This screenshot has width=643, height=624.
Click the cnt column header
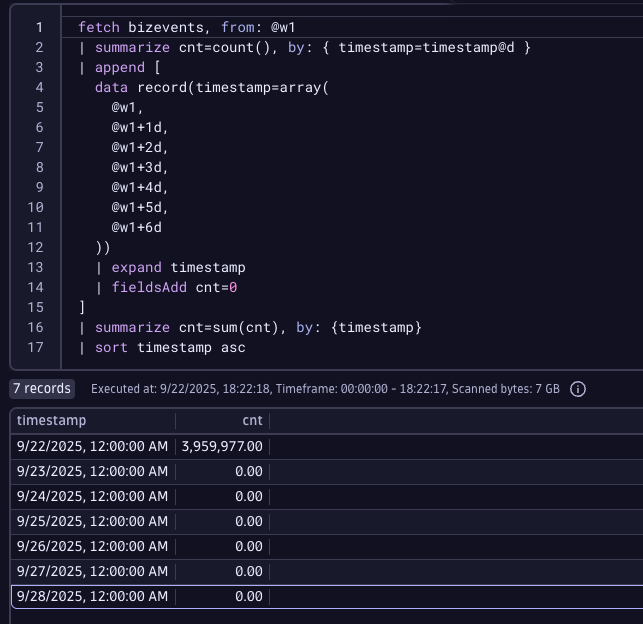[x=252, y=421]
